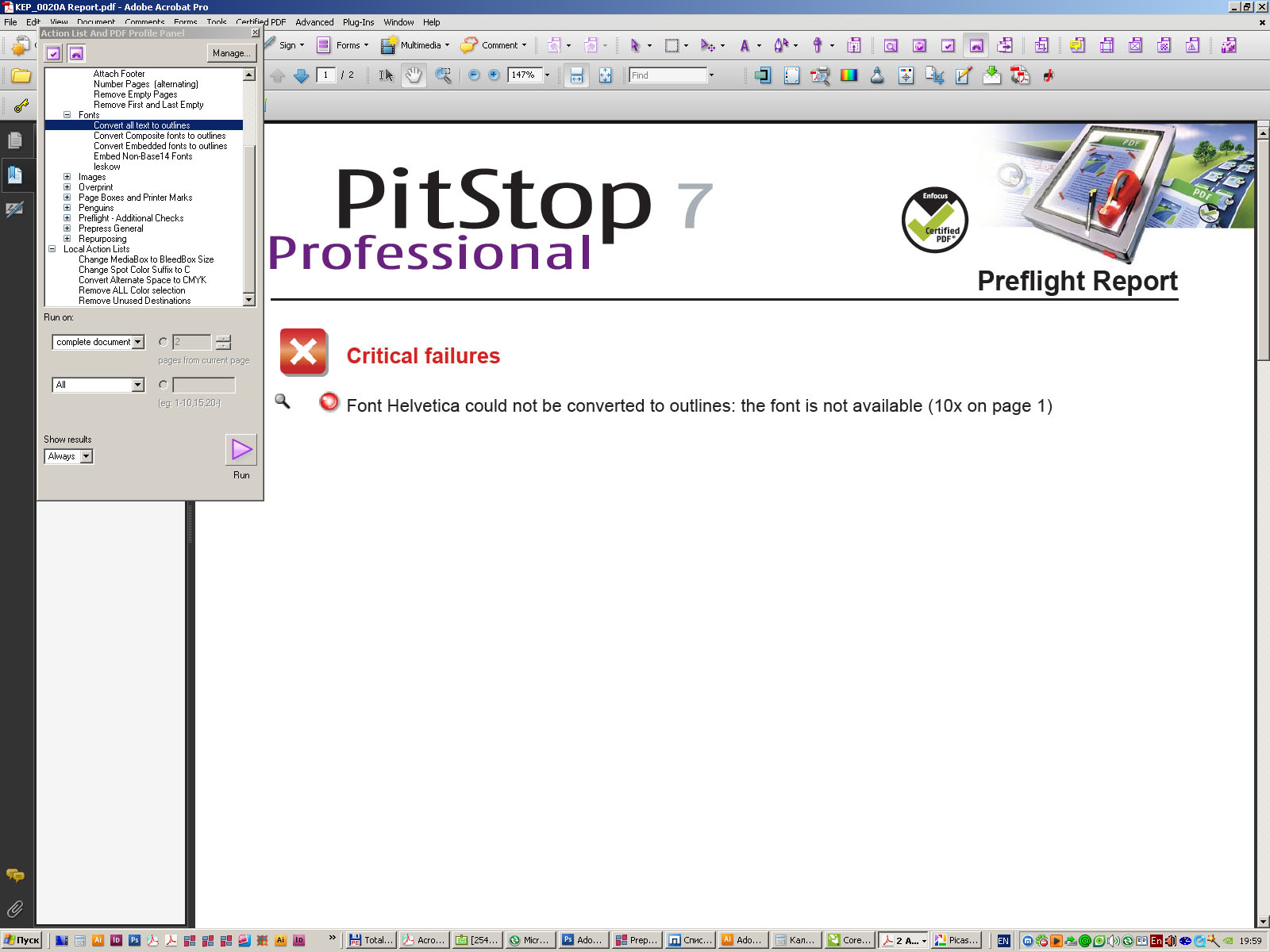Click the Run action list button

coord(241,450)
